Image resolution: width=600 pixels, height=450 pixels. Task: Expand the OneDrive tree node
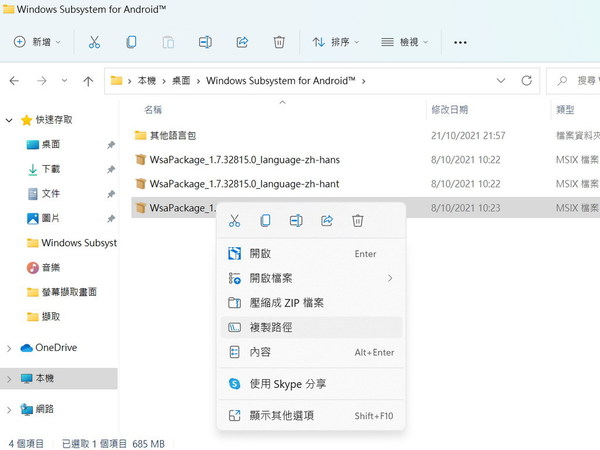pyautogui.click(x=9, y=348)
